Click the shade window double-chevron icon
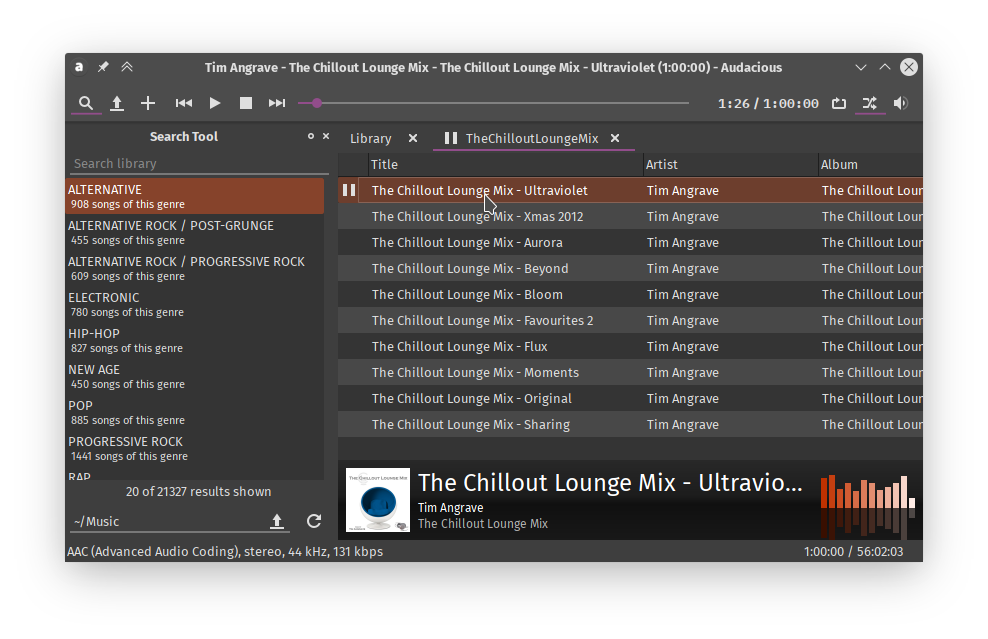988x639 pixels. coord(127,67)
